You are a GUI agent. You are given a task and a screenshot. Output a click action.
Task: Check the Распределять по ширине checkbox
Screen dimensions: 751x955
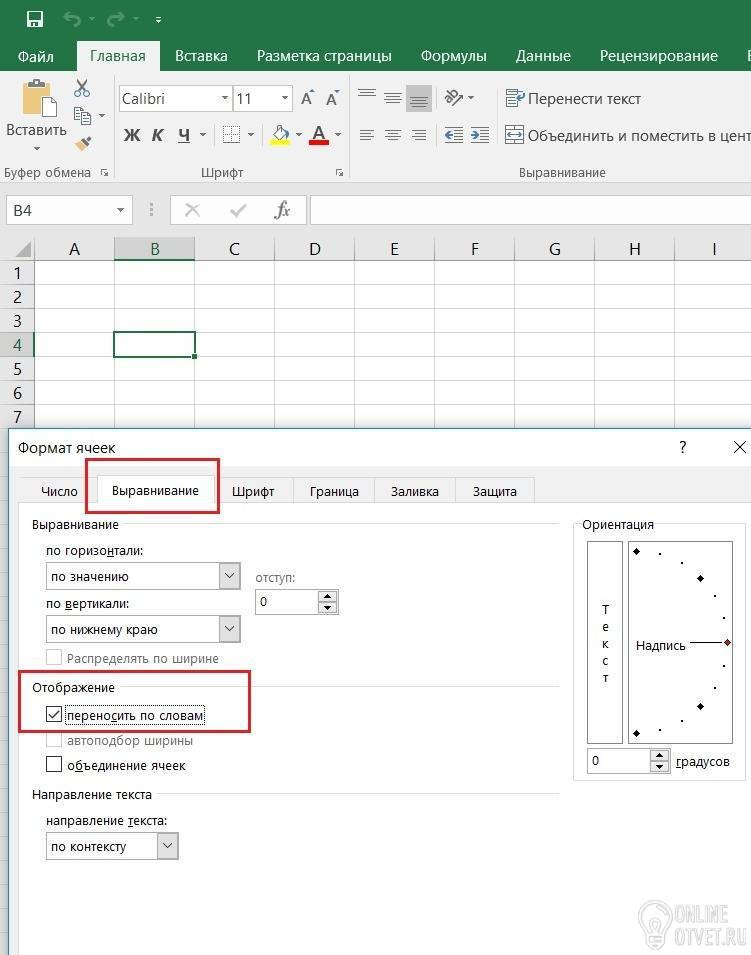(x=54, y=658)
